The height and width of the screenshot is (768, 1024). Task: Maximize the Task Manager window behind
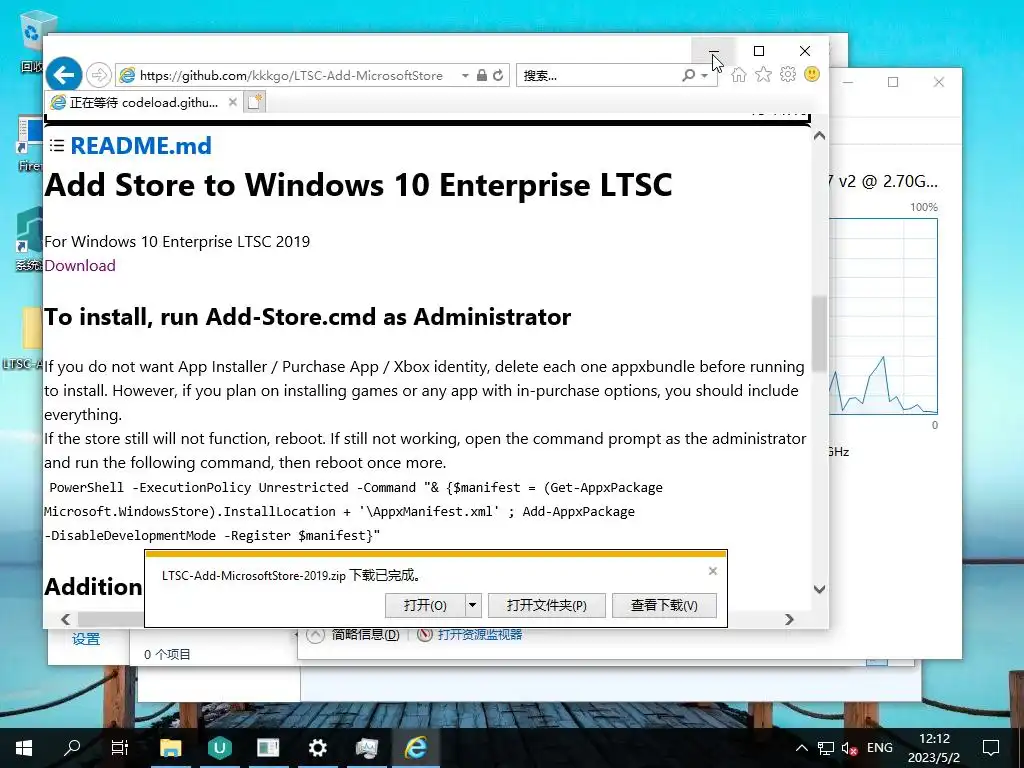click(893, 82)
